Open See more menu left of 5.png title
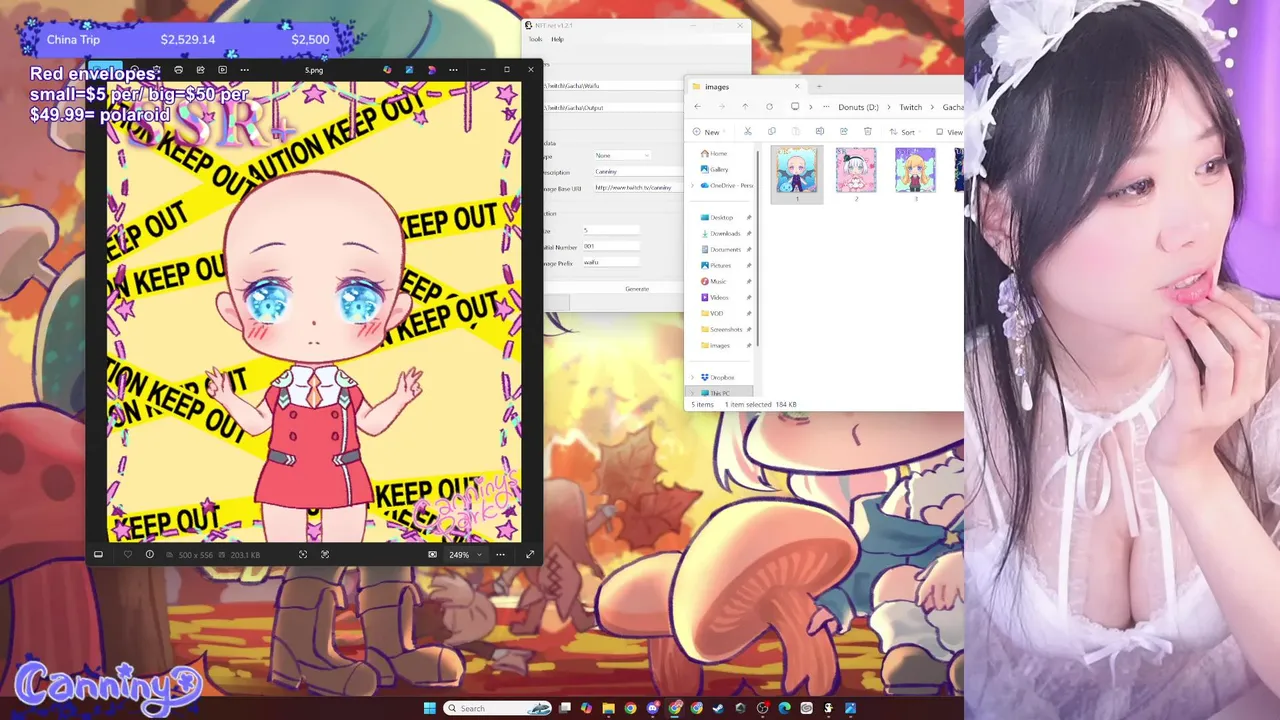This screenshot has height=720, width=1280. click(244, 70)
